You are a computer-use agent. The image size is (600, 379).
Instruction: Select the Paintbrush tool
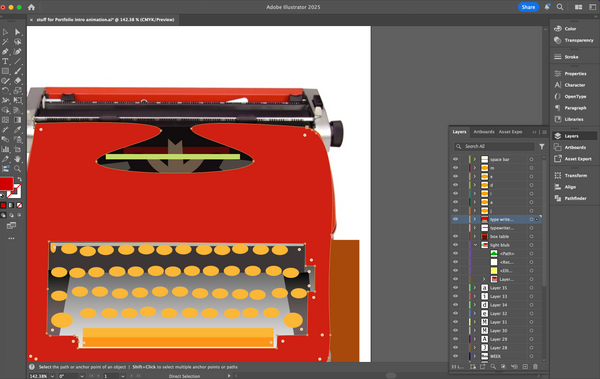coord(18,71)
